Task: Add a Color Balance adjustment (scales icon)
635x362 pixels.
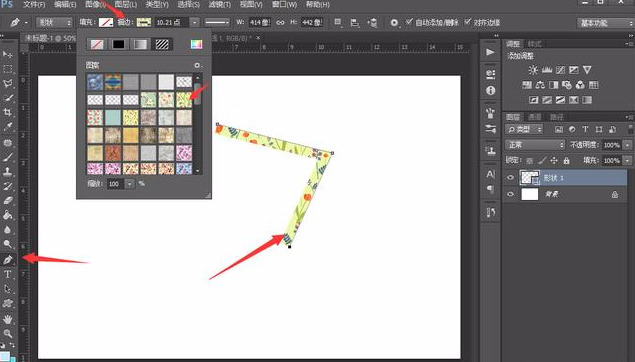Action: [x=540, y=85]
